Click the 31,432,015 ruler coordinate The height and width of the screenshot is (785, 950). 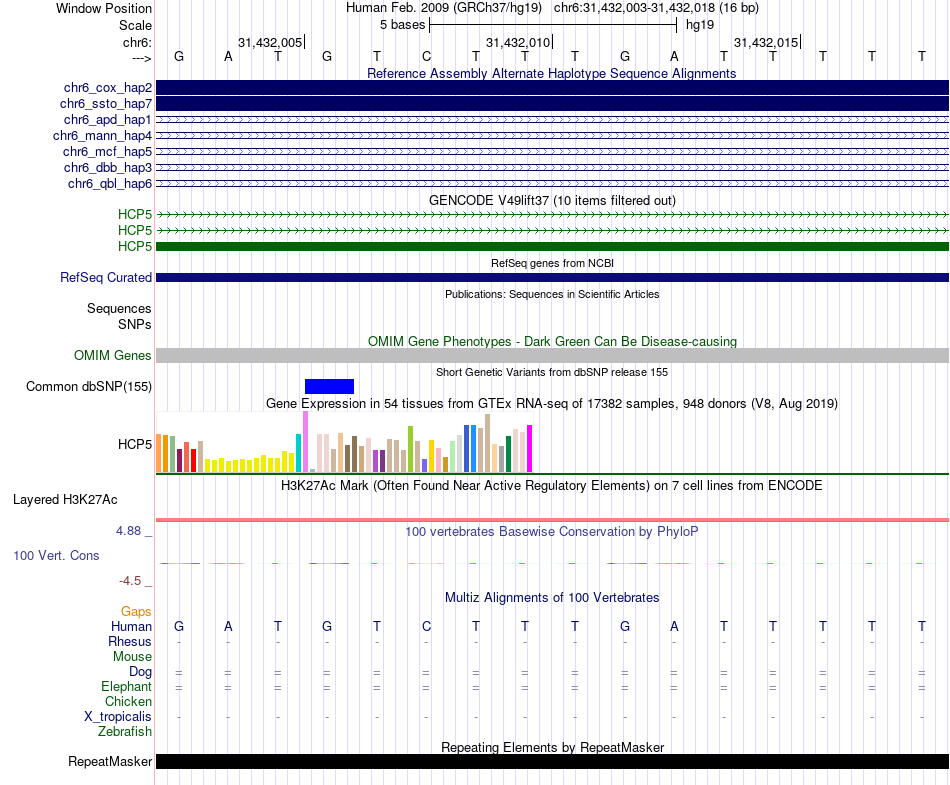pos(766,42)
